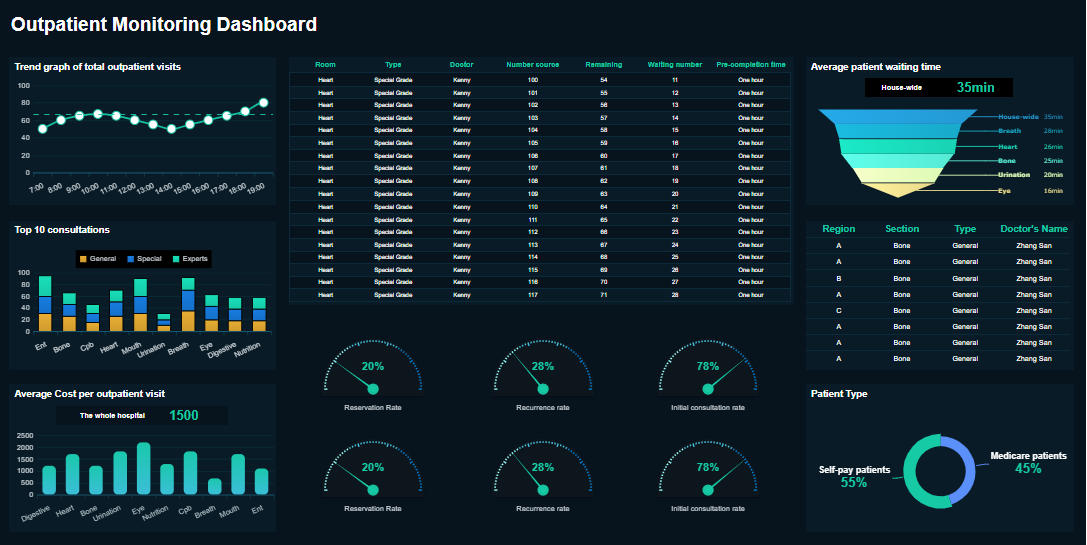The width and height of the screenshot is (1087, 545).
Task: Click the 'Number source' column header
Action: pyautogui.click(x=532, y=64)
